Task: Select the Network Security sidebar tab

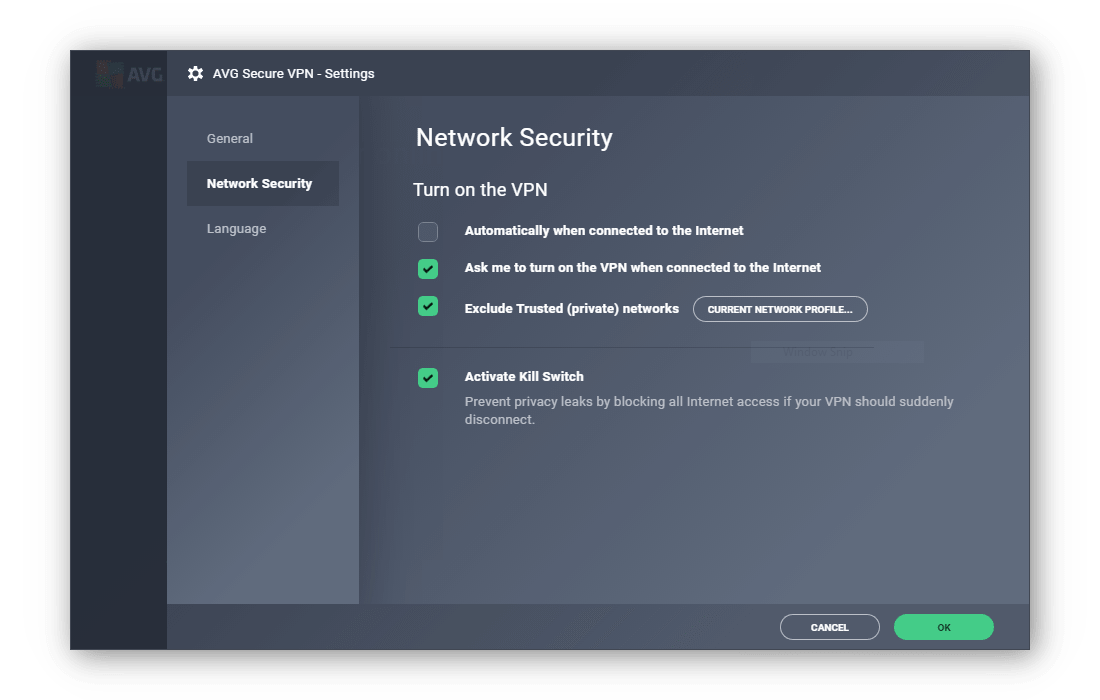Action: [x=262, y=184]
